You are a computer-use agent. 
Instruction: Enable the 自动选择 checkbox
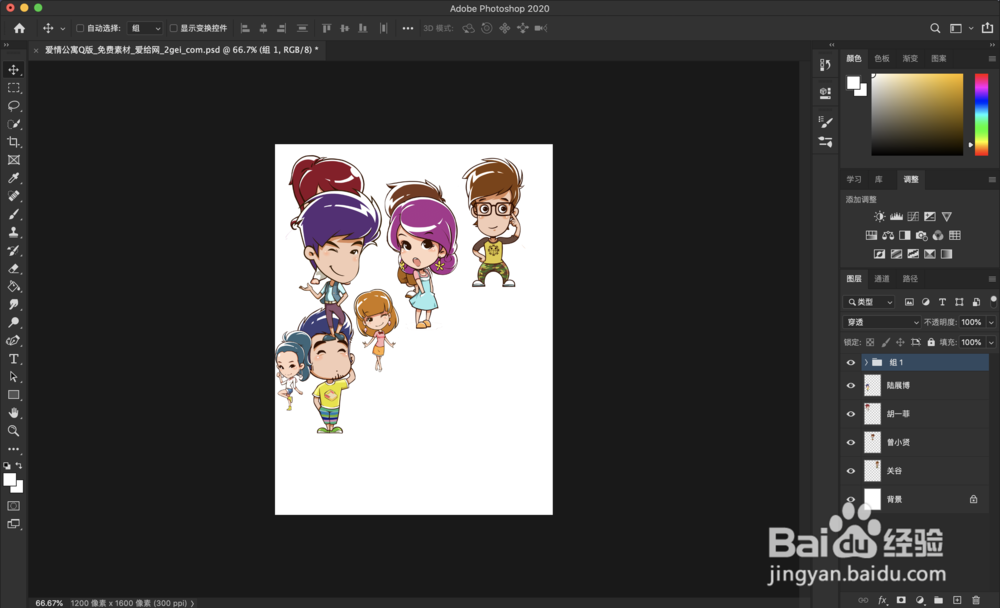coord(80,28)
